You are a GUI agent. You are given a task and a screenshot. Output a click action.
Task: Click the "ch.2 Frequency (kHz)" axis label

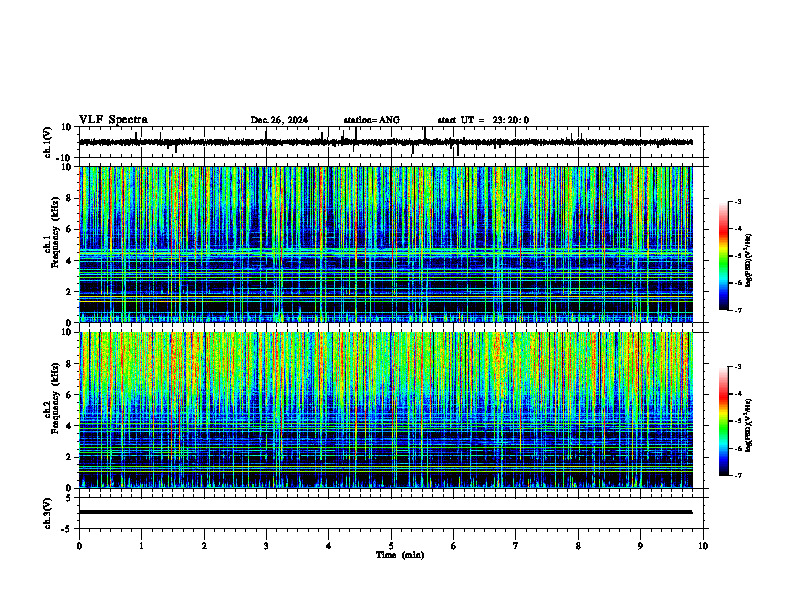51,398
